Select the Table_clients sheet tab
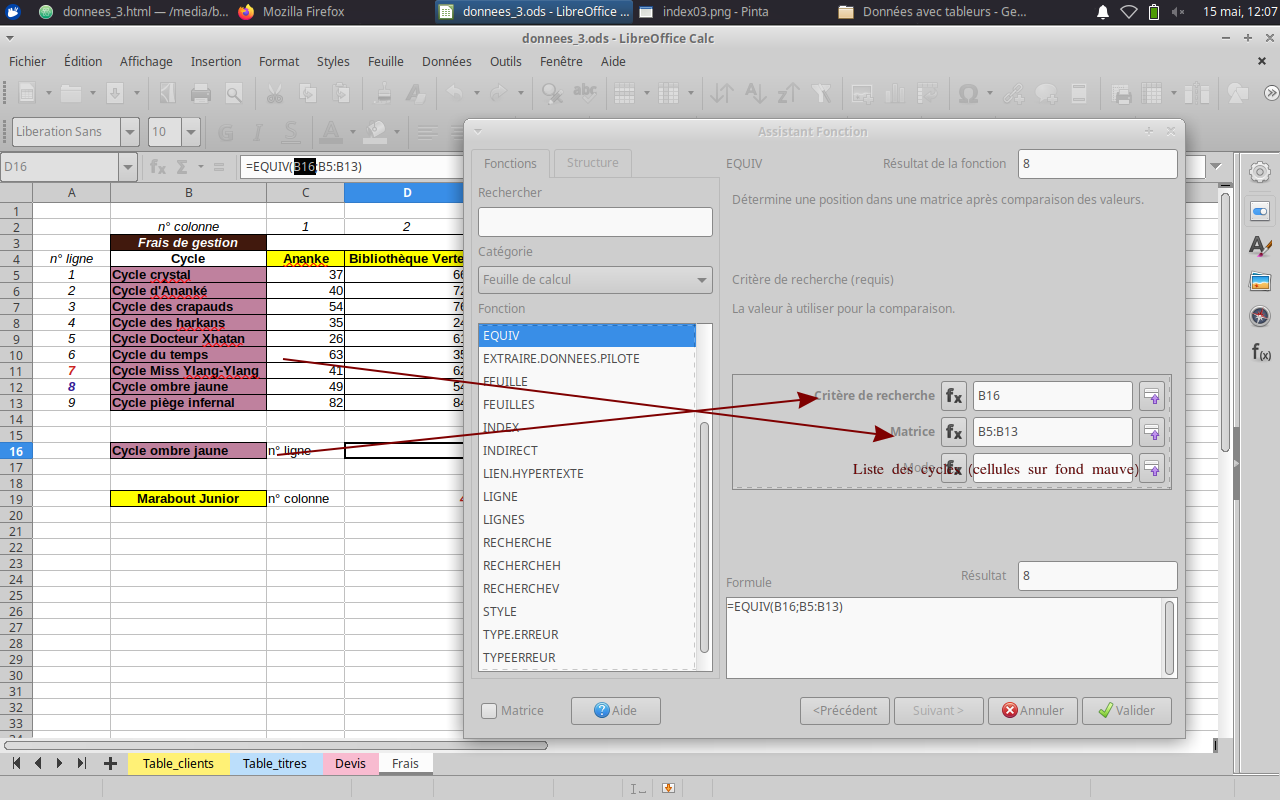1280x800 pixels. click(x=178, y=763)
